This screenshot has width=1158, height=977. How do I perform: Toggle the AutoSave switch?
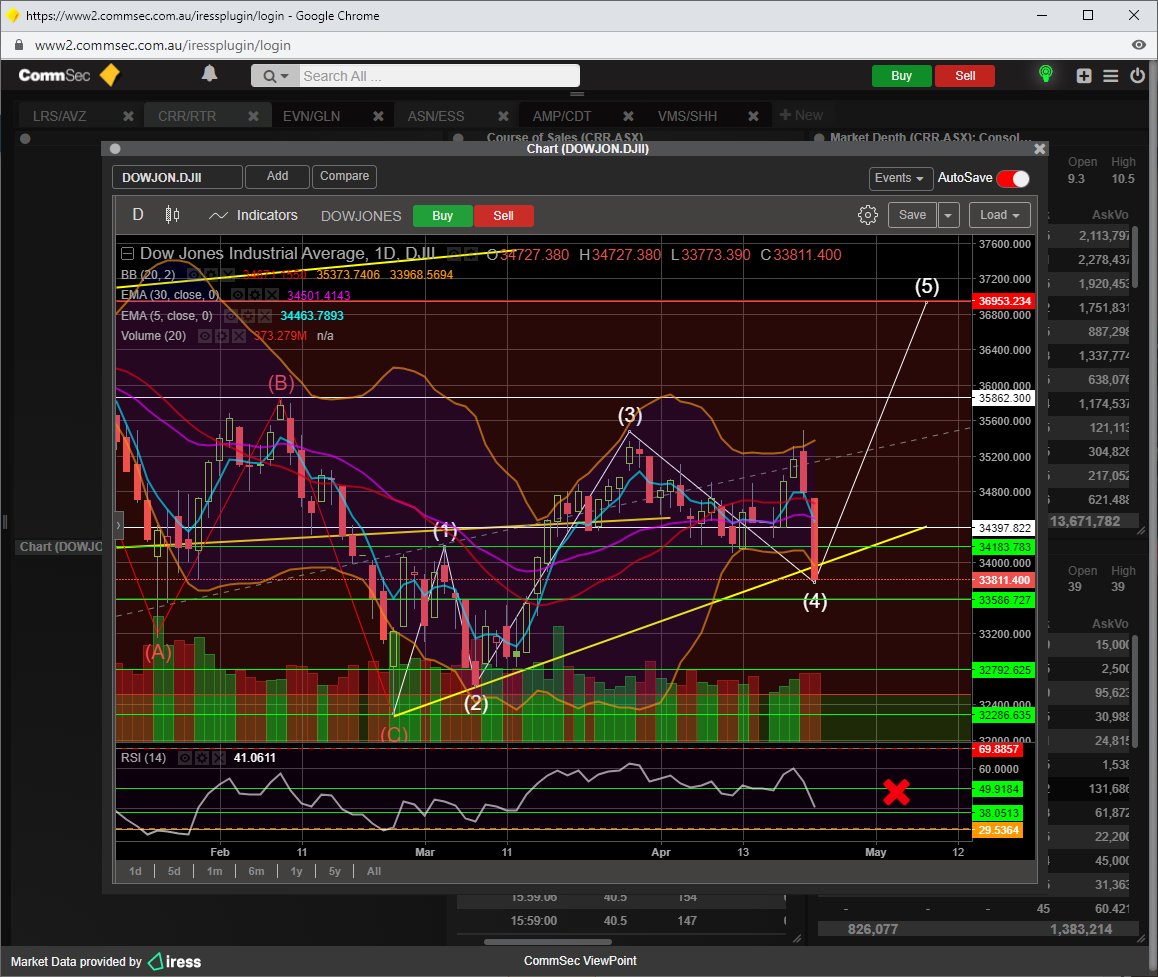point(1012,178)
